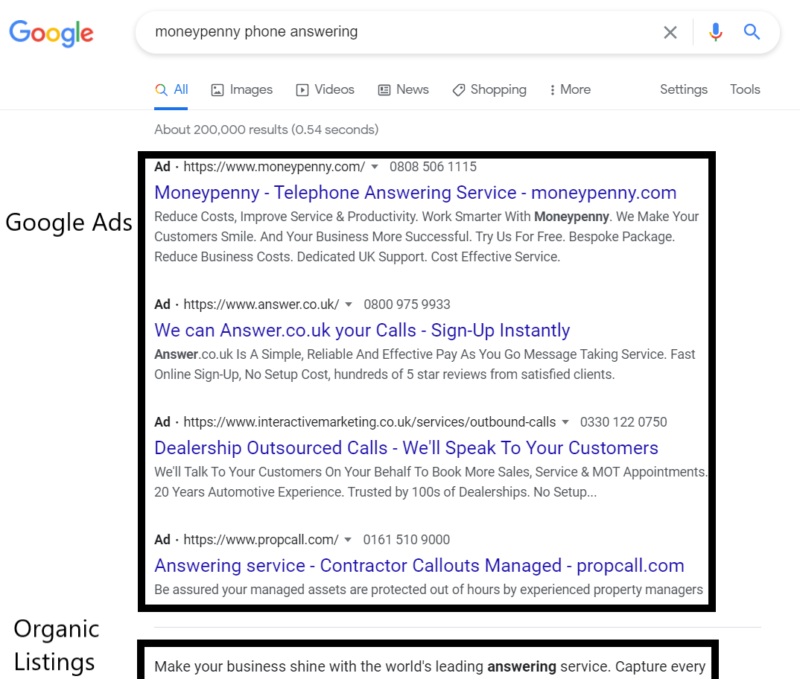Click the Moneypenny ad description text
Image resolution: width=800 pixels, height=679 pixels.
427,237
